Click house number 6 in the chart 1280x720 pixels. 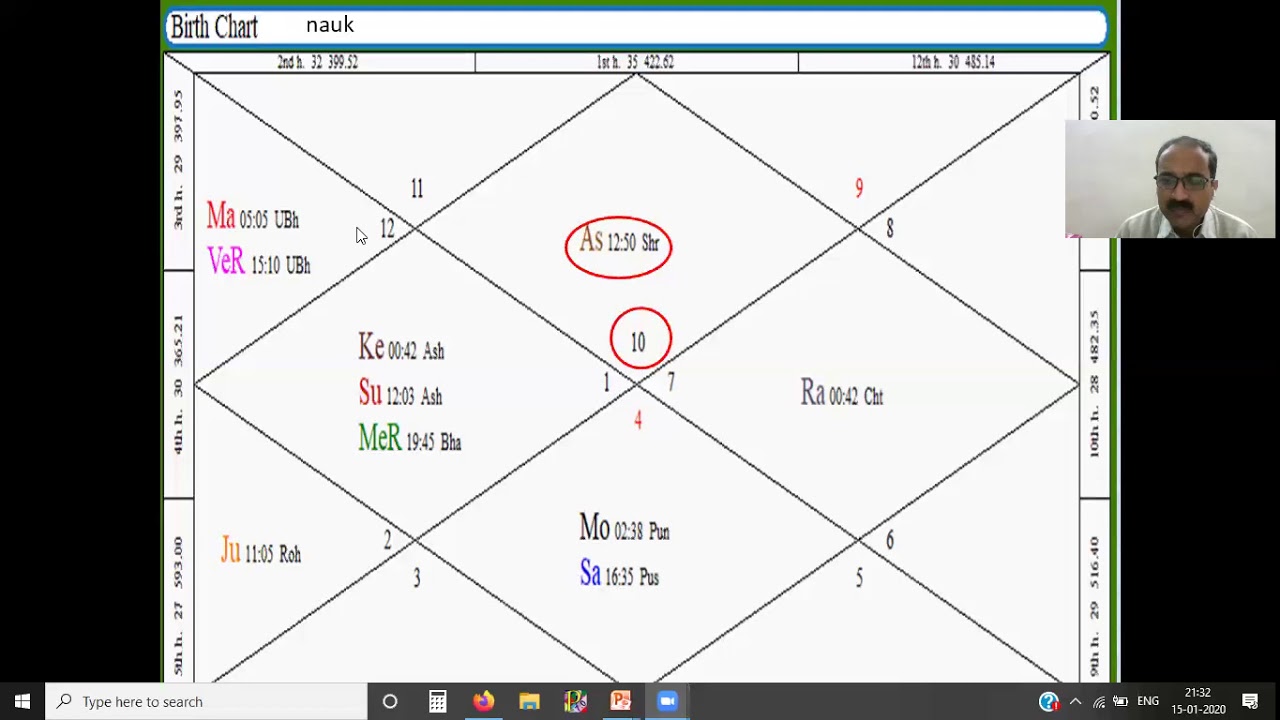889,541
